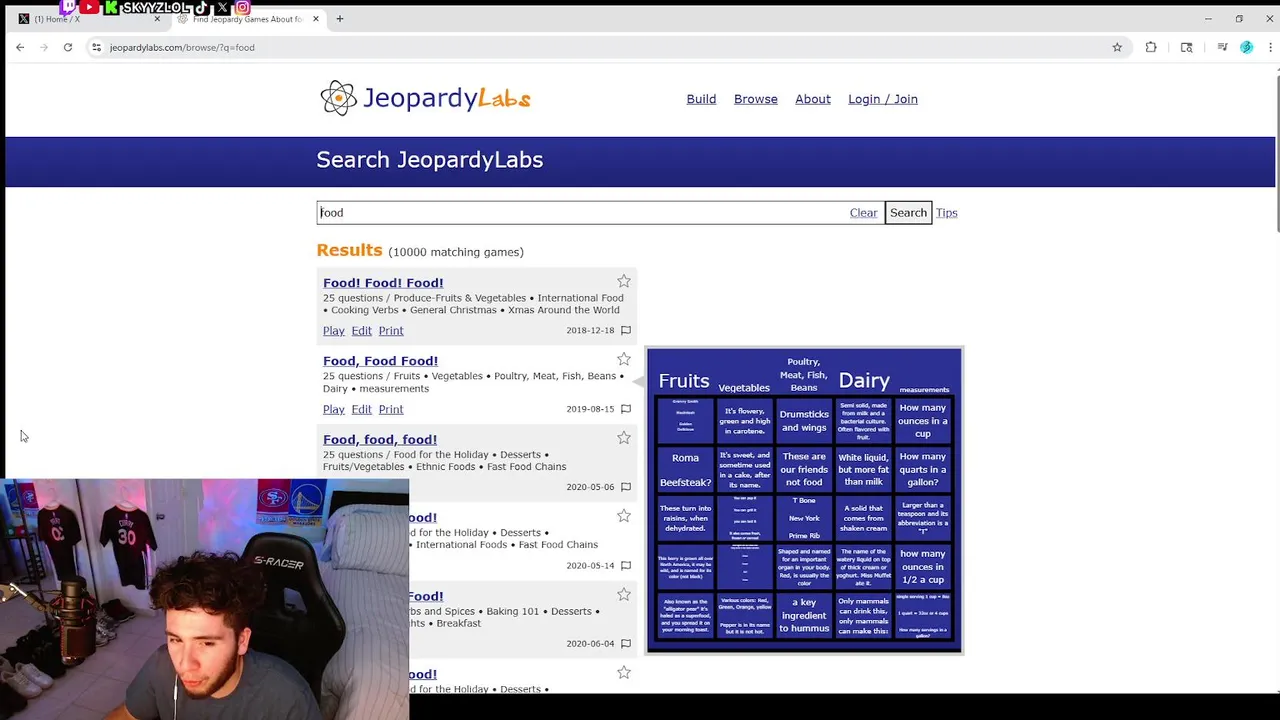Report Food! Food! Food! with flag icon
The width and height of the screenshot is (1280, 720).
point(626,330)
